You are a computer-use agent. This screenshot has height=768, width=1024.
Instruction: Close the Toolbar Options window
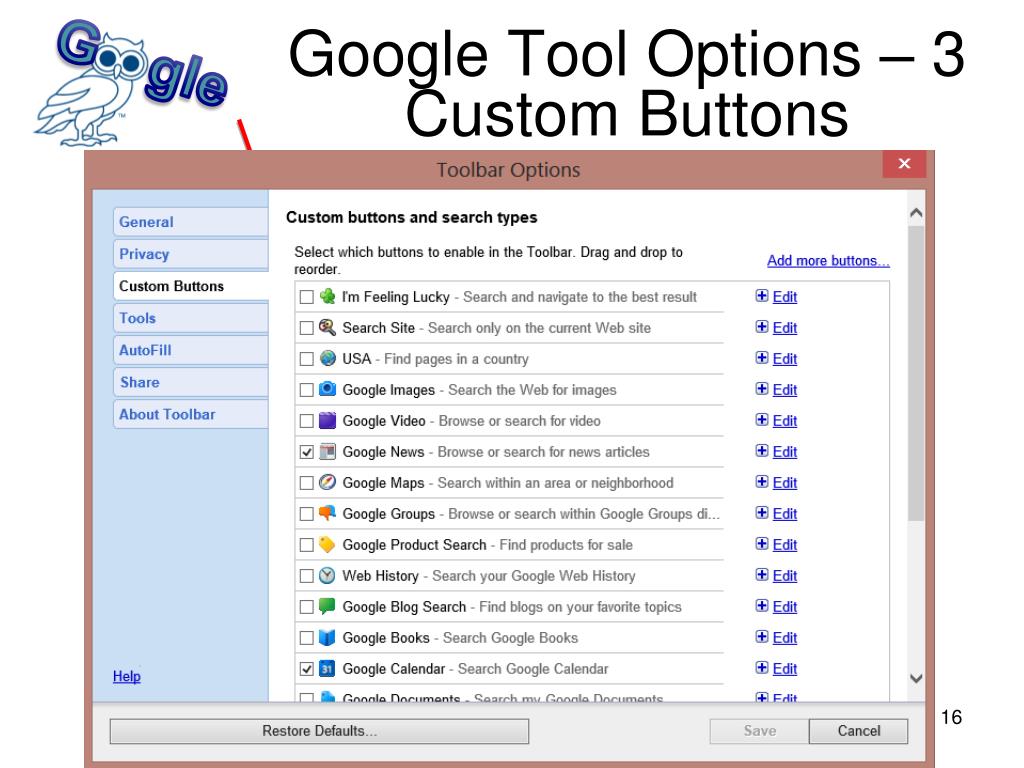coord(904,163)
